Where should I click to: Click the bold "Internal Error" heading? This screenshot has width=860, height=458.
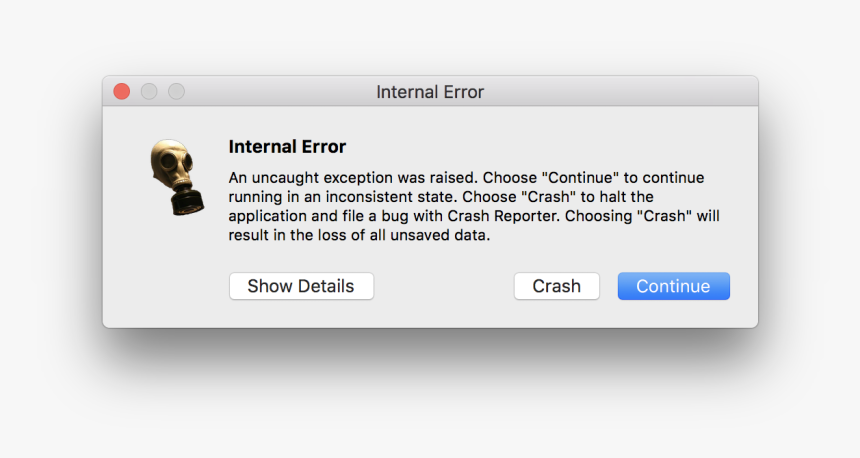pos(287,146)
